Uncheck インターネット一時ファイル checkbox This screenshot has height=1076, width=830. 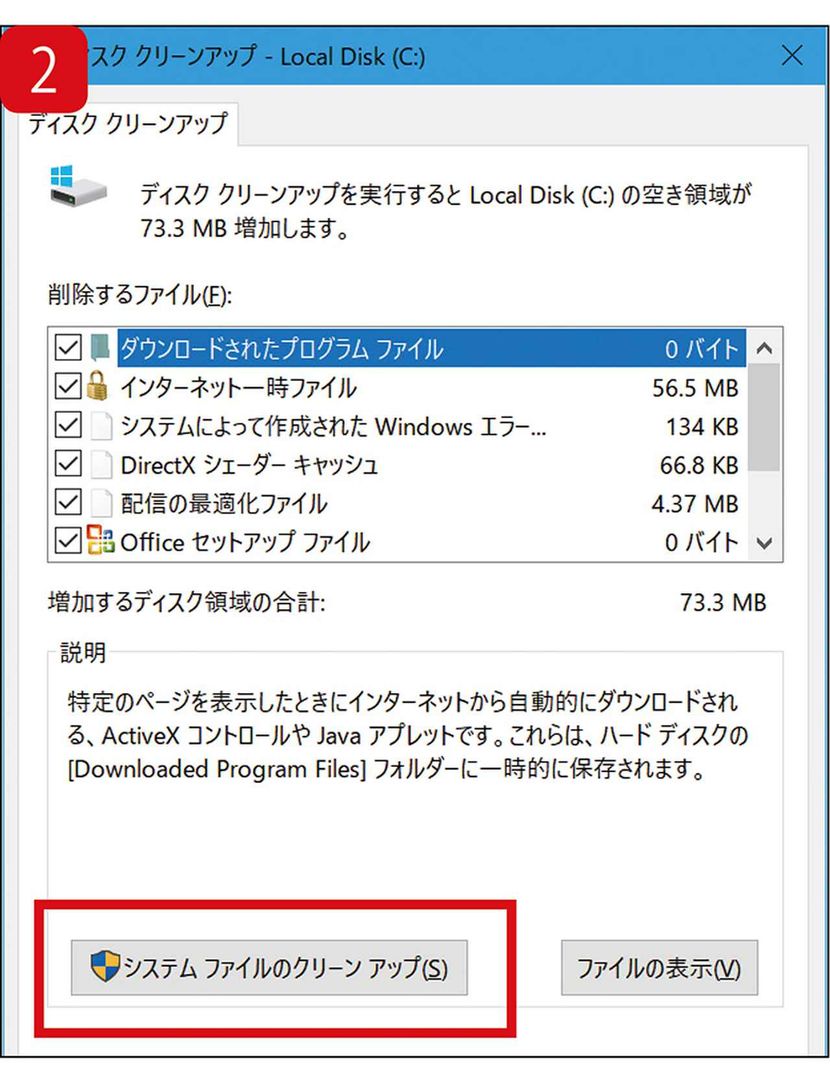tap(67, 386)
